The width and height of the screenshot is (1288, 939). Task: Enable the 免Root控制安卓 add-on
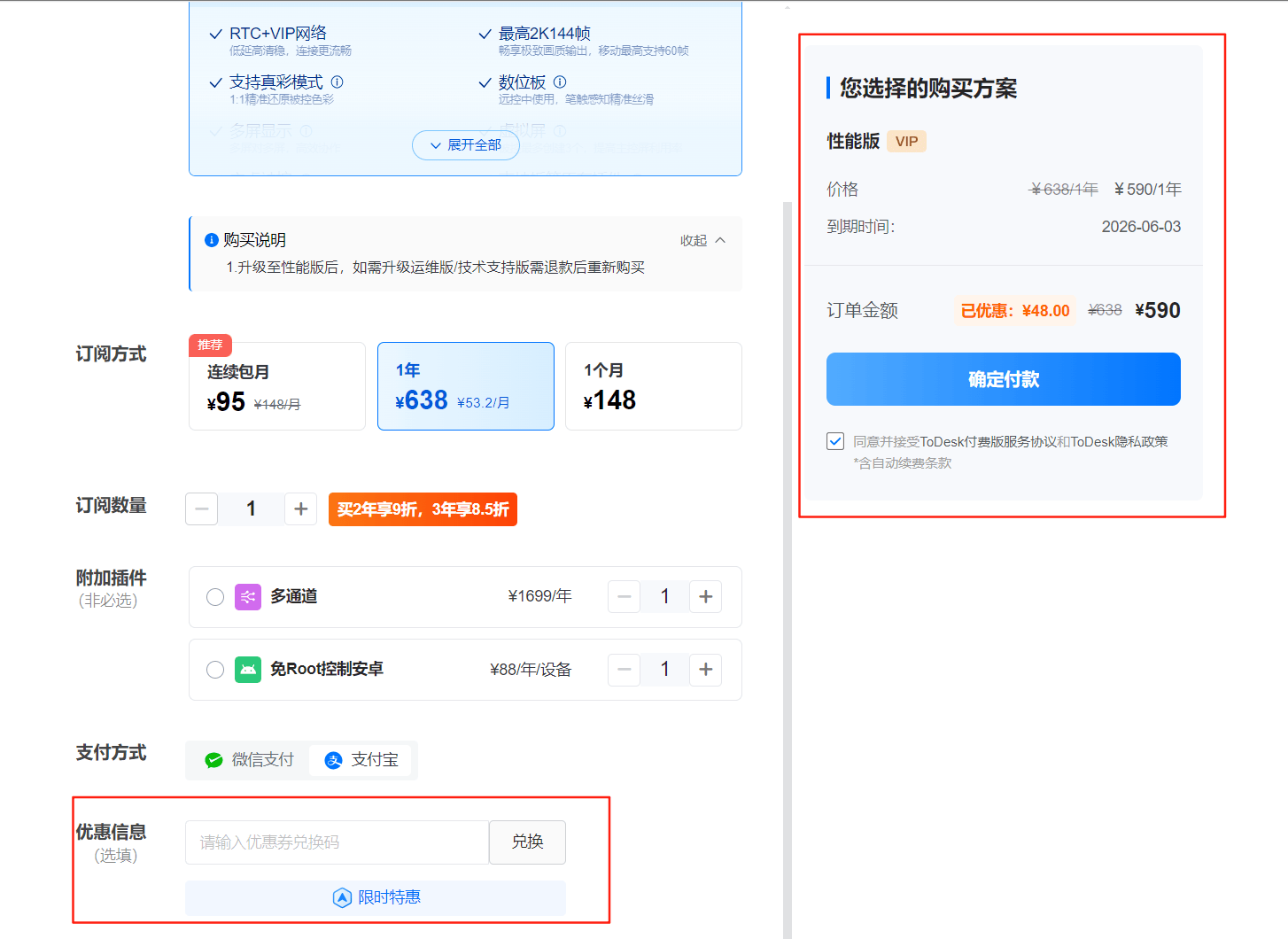point(215,670)
